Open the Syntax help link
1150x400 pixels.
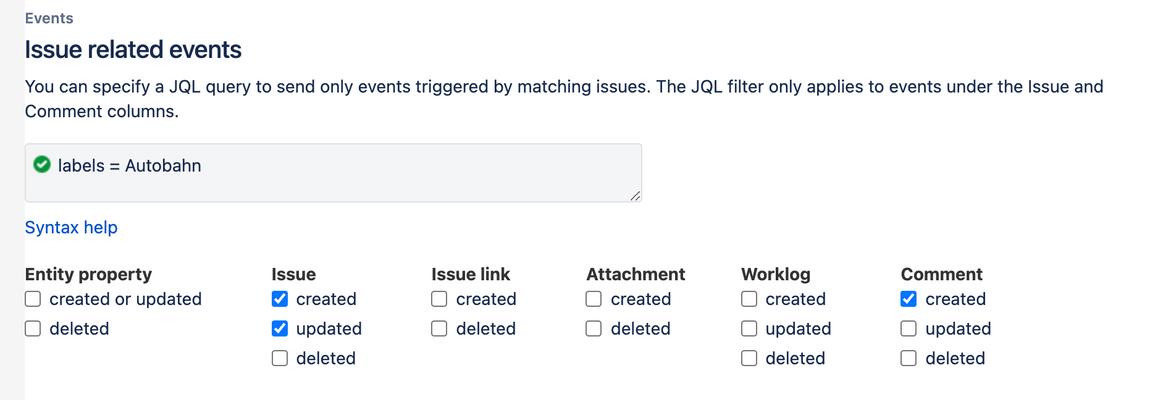(x=71, y=228)
